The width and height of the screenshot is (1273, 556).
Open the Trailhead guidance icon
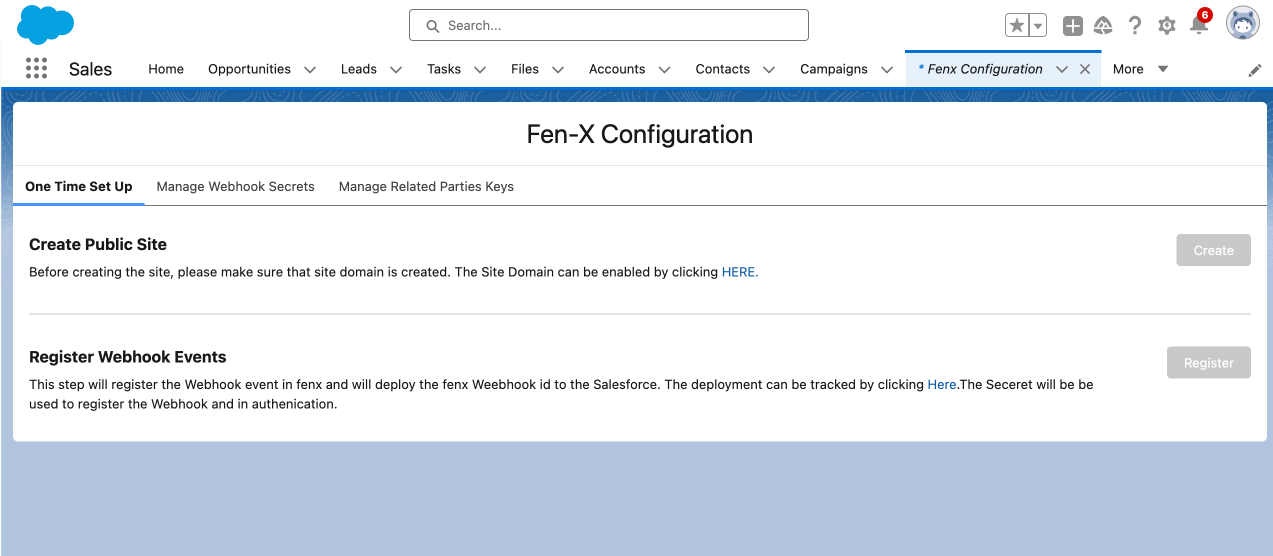click(x=1103, y=26)
